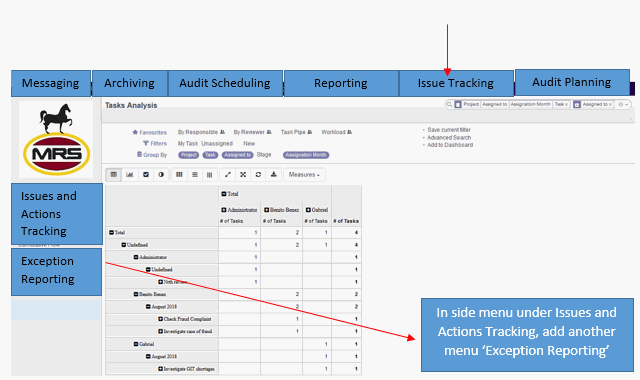This screenshot has width=640, height=380.
Task: Open the Messaging tab
Action: tap(51, 83)
